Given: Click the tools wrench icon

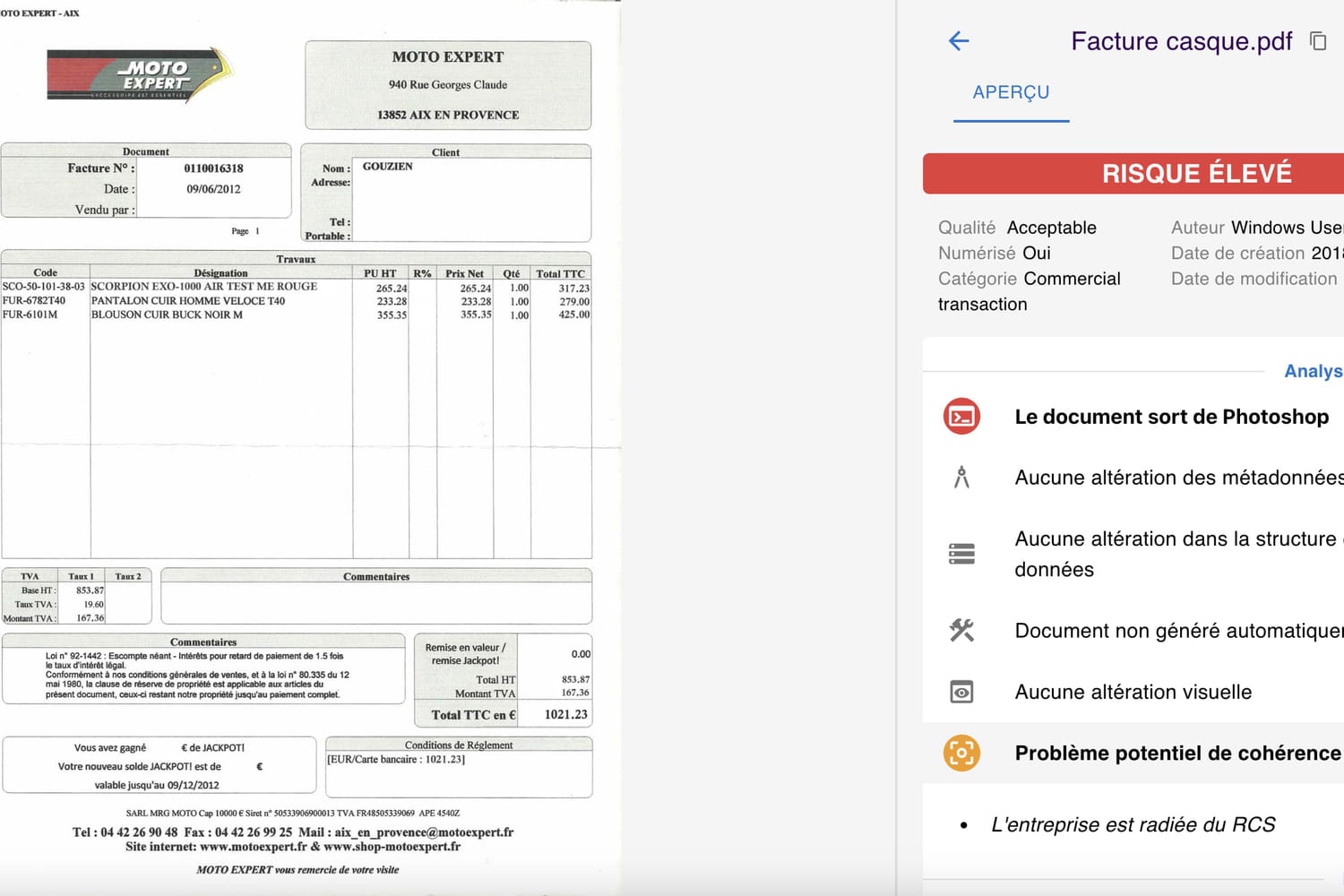Looking at the screenshot, I should (961, 631).
